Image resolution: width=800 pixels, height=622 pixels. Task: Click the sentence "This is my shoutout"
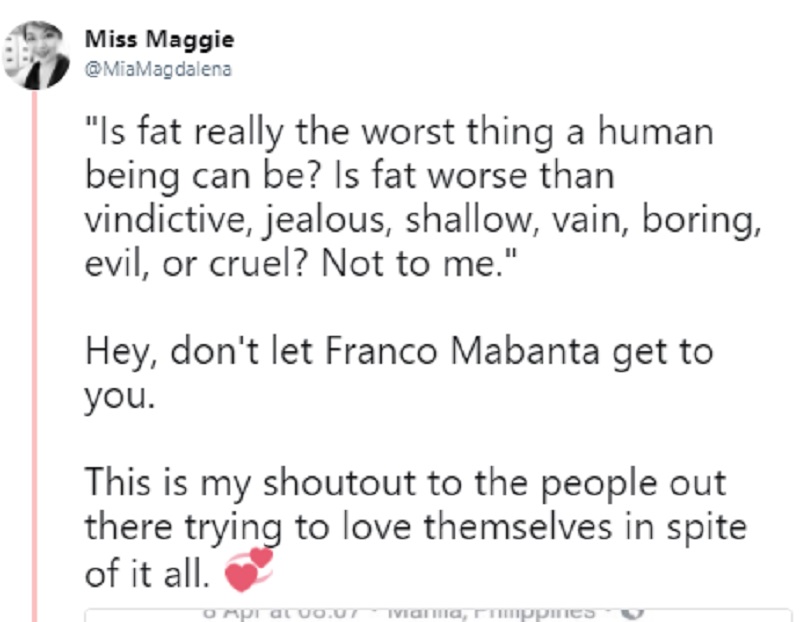[416, 527]
